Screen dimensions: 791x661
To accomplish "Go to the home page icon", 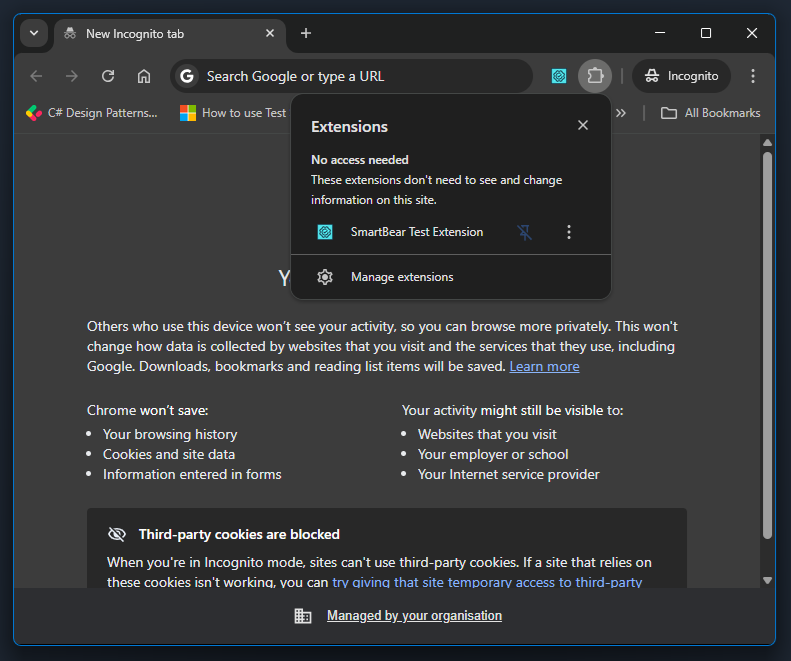I will click(x=144, y=76).
